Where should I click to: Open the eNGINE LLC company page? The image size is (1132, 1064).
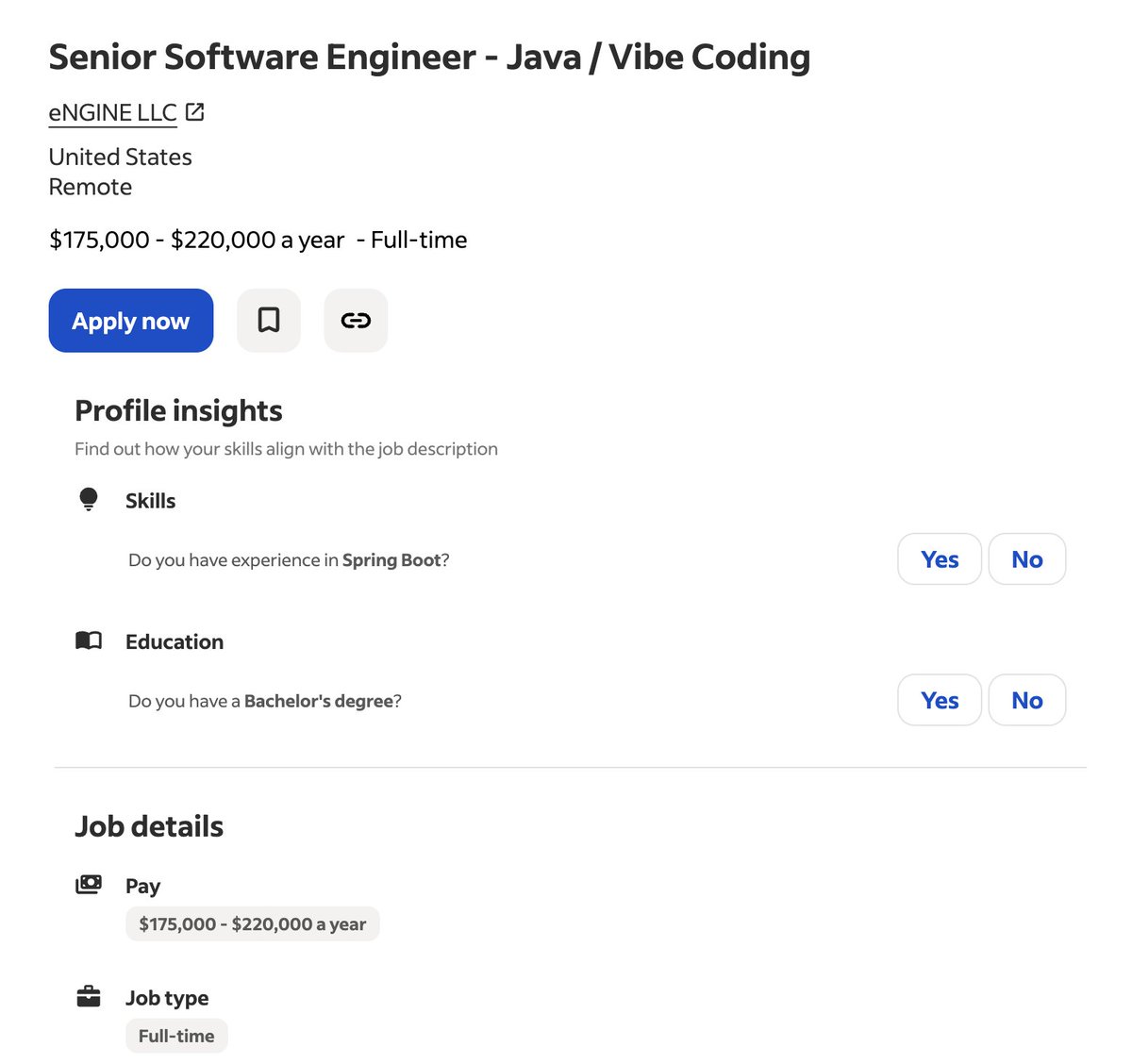pyautogui.click(x=111, y=111)
